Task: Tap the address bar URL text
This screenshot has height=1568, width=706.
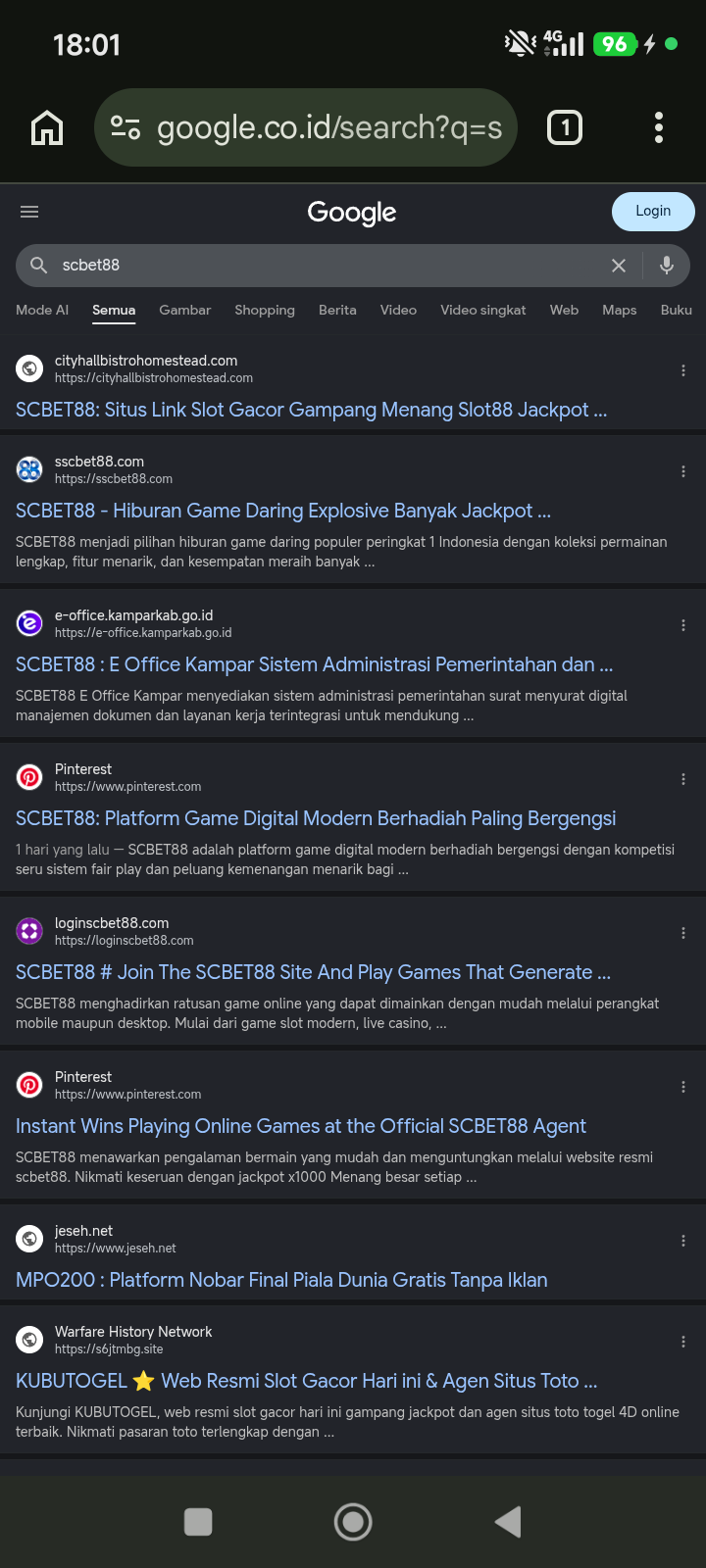Action: pyautogui.click(x=329, y=127)
